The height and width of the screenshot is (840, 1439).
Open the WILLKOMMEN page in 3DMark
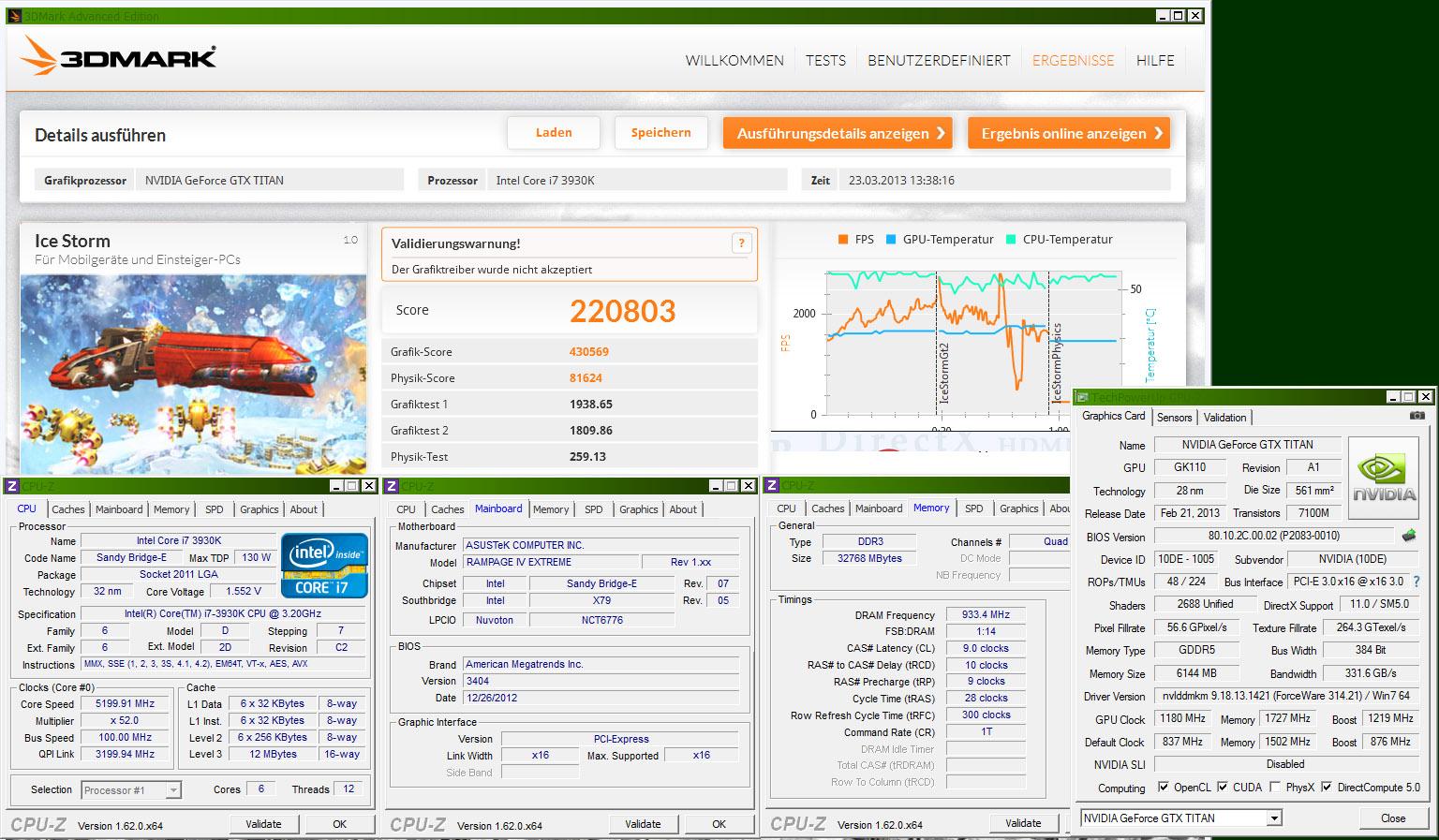[734, 60]
